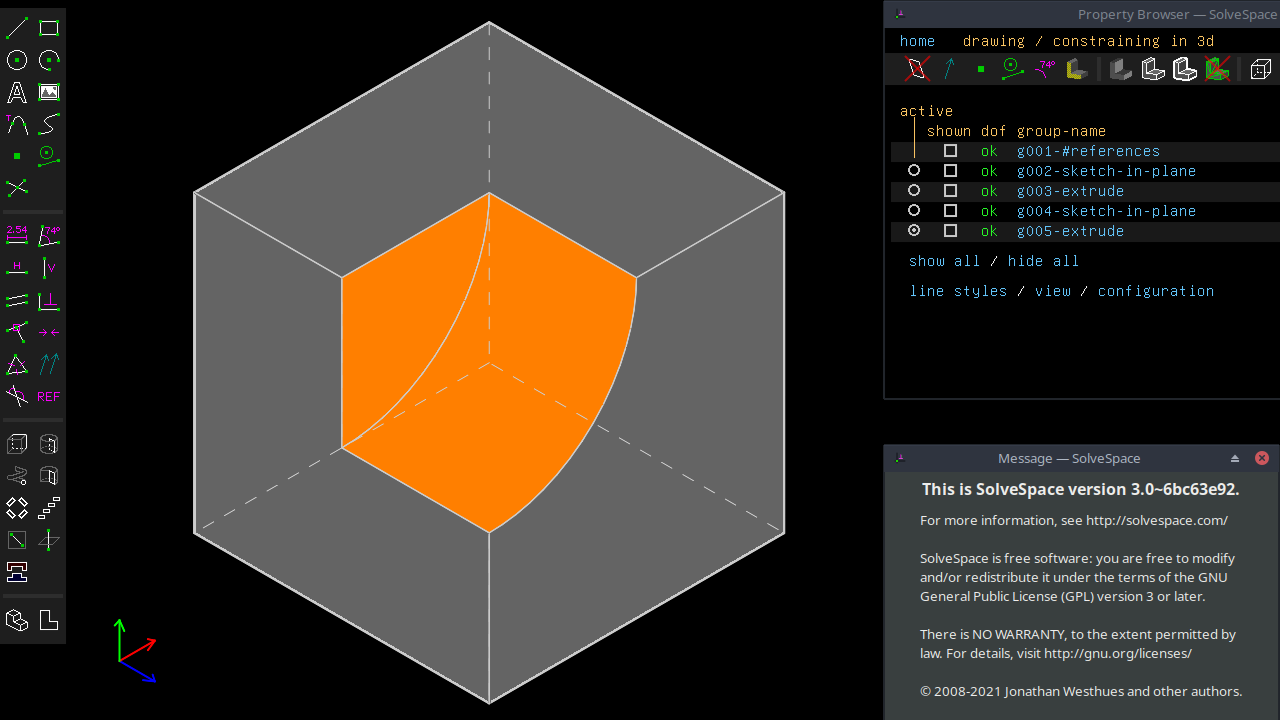This screenshot has width=1280, height=720.
Task: Toggle shown checkbox for g003-extrude
Action: click(950, 190)
